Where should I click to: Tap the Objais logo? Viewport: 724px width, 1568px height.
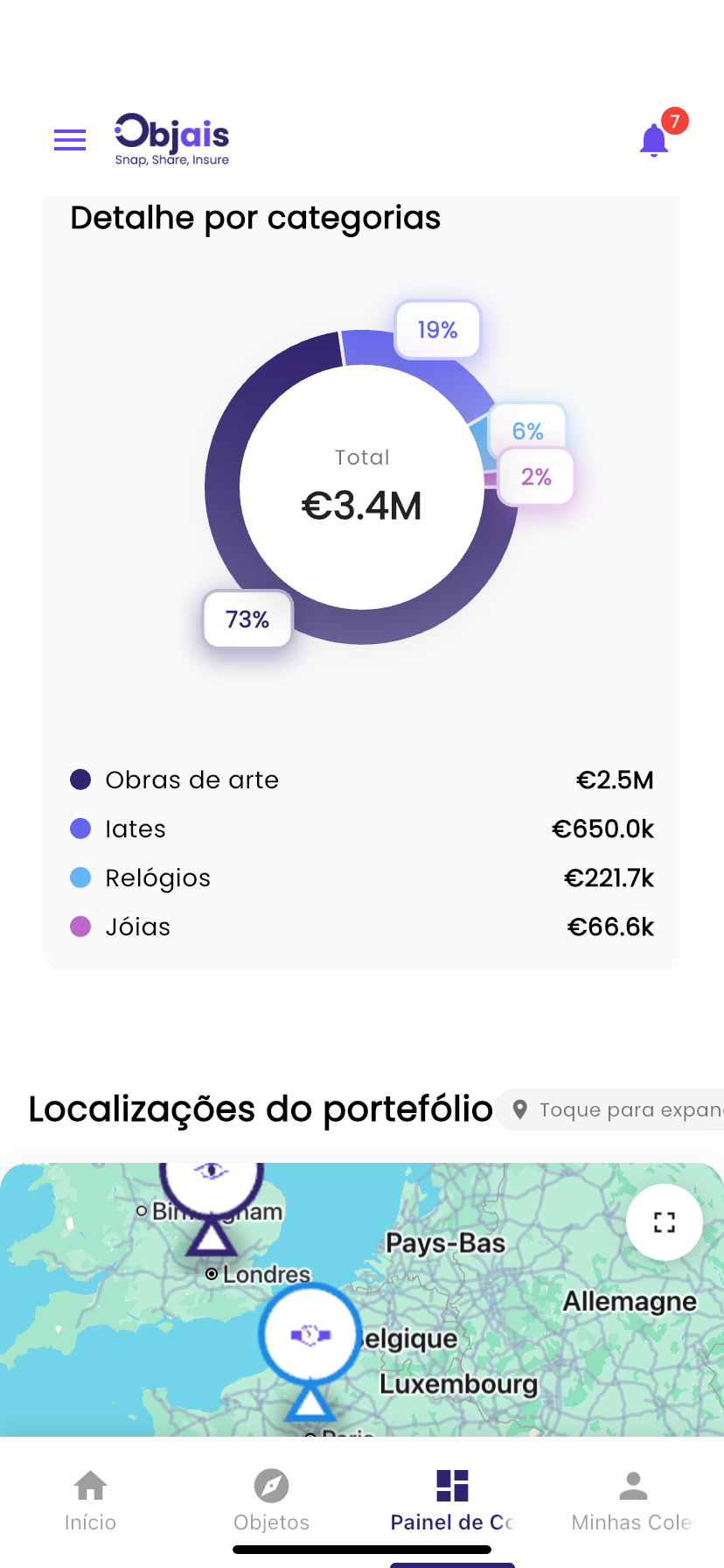[172, 139]
